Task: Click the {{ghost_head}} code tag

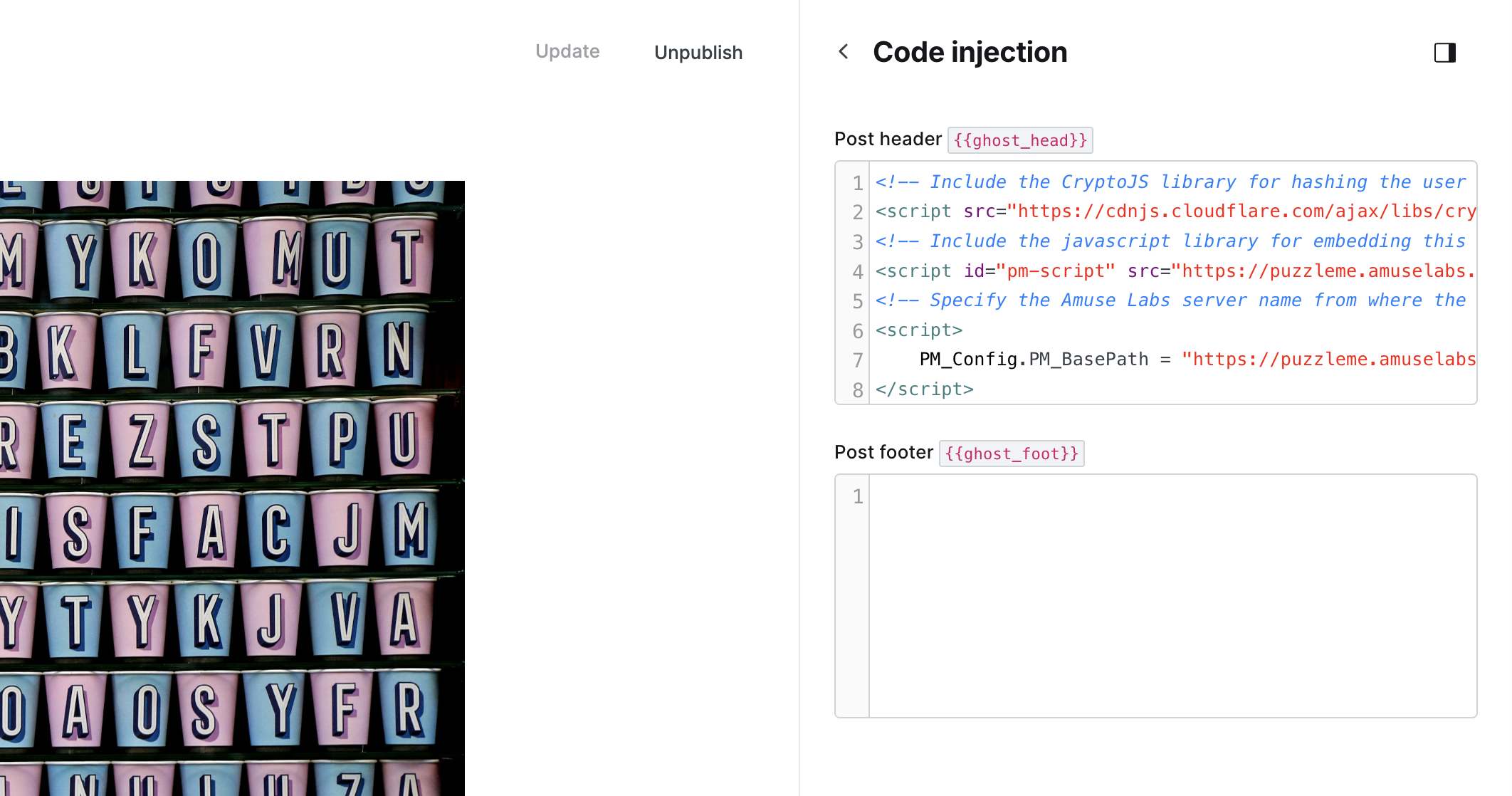Action: (x=1020, y=140)
